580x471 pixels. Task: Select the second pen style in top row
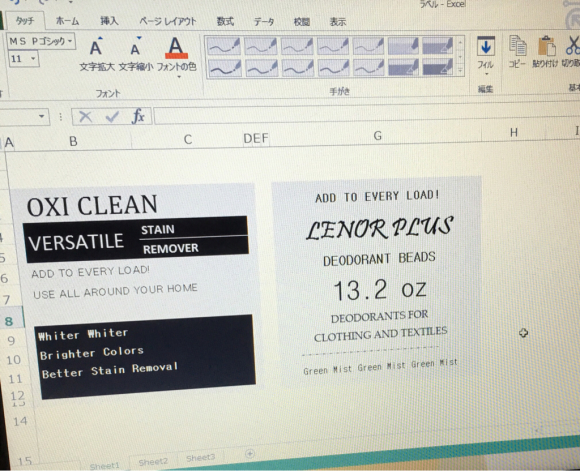pos(260,46)
